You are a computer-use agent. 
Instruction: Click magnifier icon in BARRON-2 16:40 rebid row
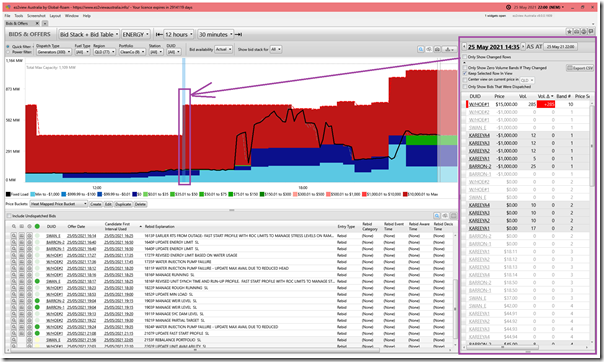(x=13, y=242)
